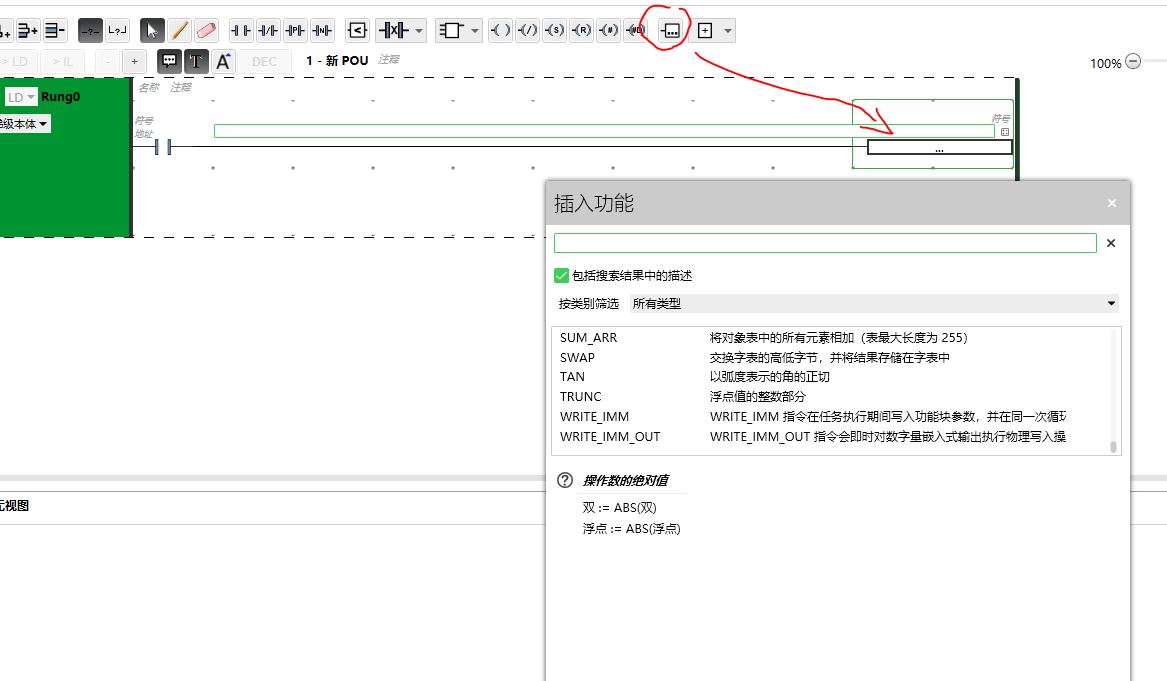Insert a comparison block
1167x681 pixels.
(358, 31)
